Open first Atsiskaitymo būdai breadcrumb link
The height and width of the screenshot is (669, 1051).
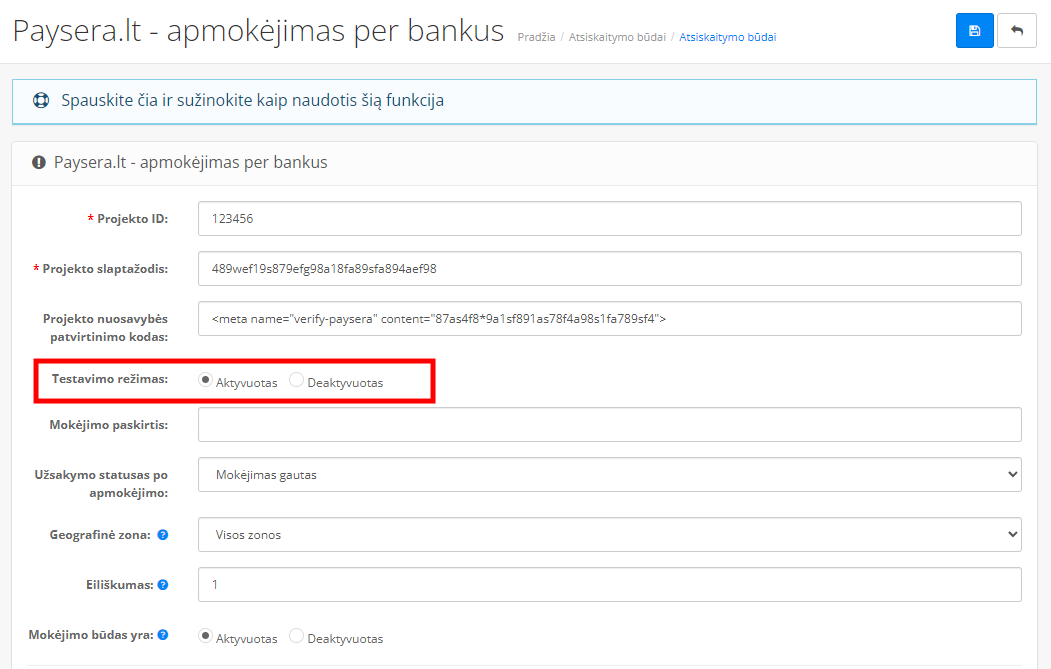point(617,37)
